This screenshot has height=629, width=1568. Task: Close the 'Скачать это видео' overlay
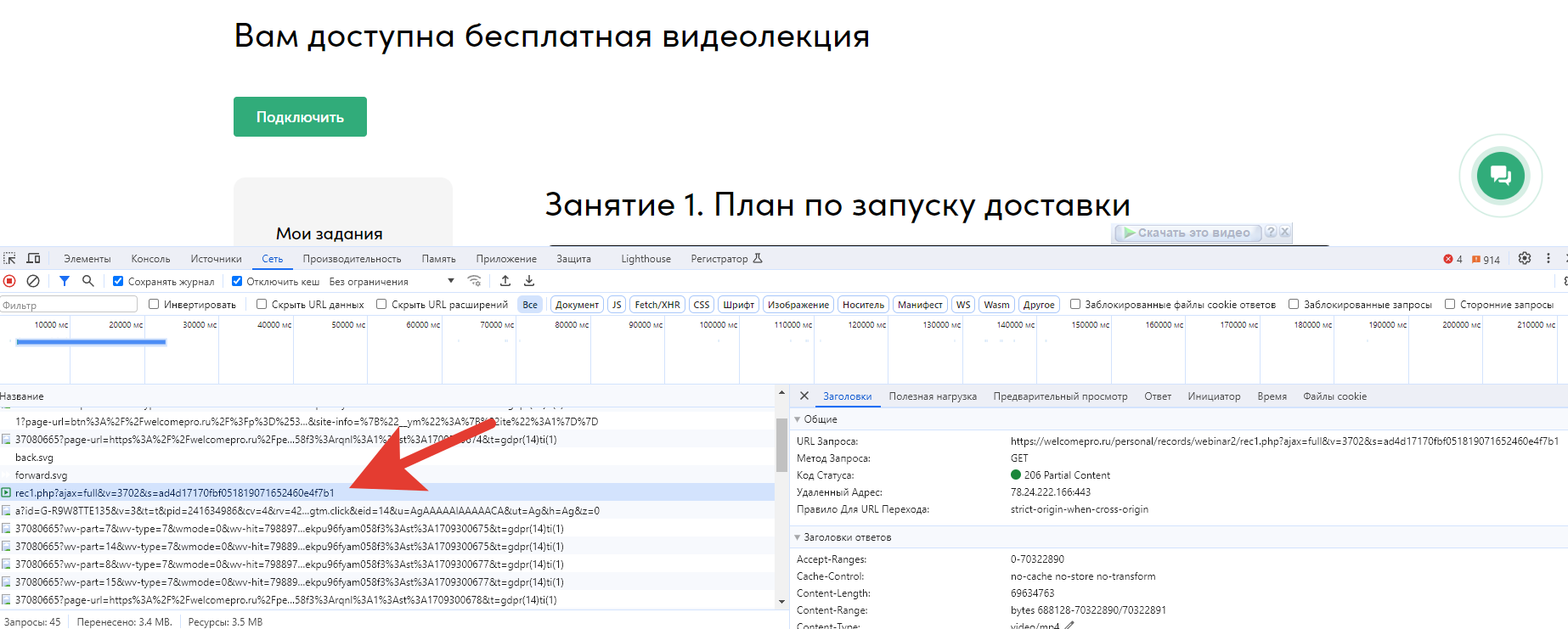tap(1285, 232)
